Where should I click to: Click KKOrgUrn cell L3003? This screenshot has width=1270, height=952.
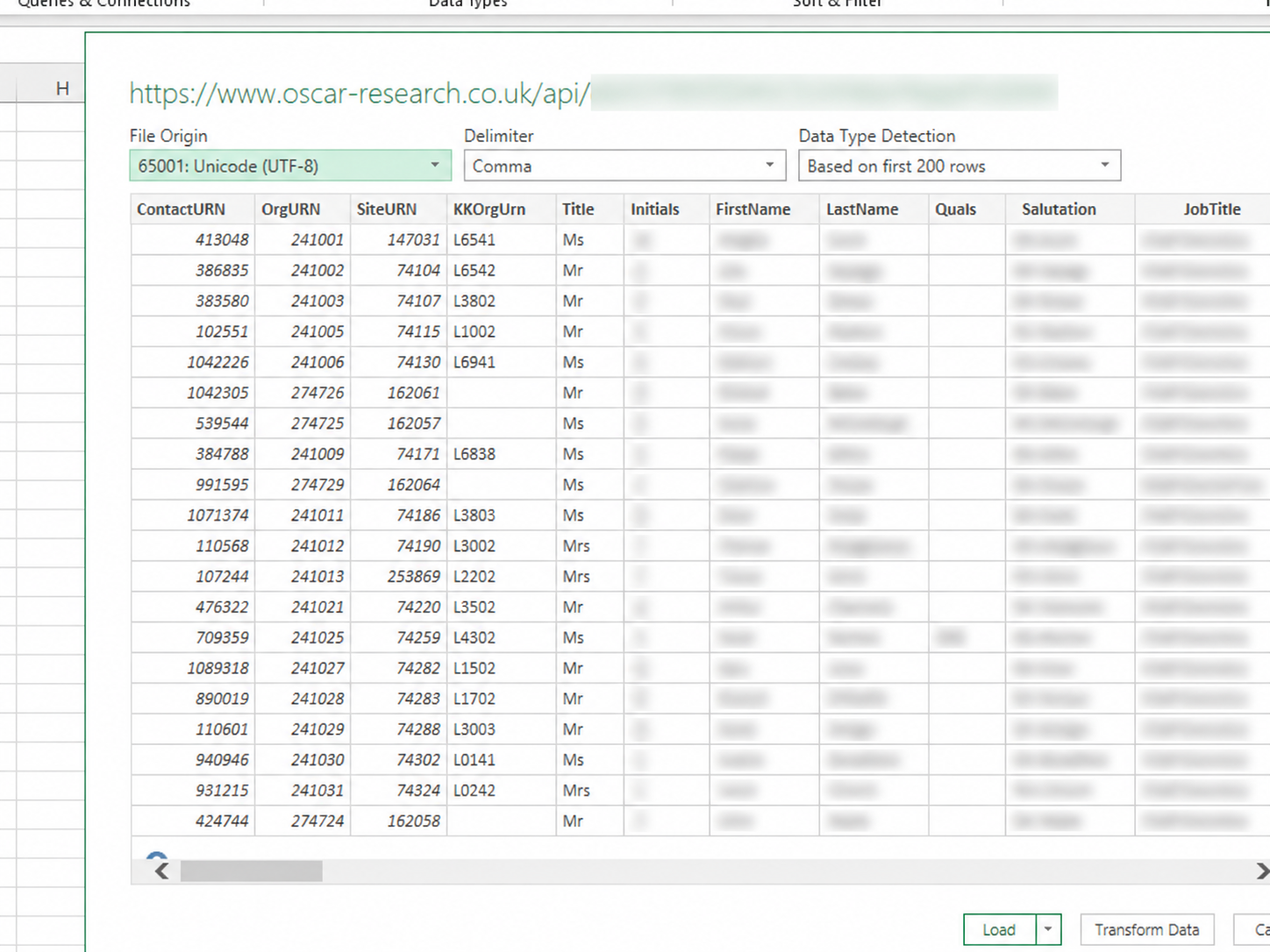pos(502,729)
